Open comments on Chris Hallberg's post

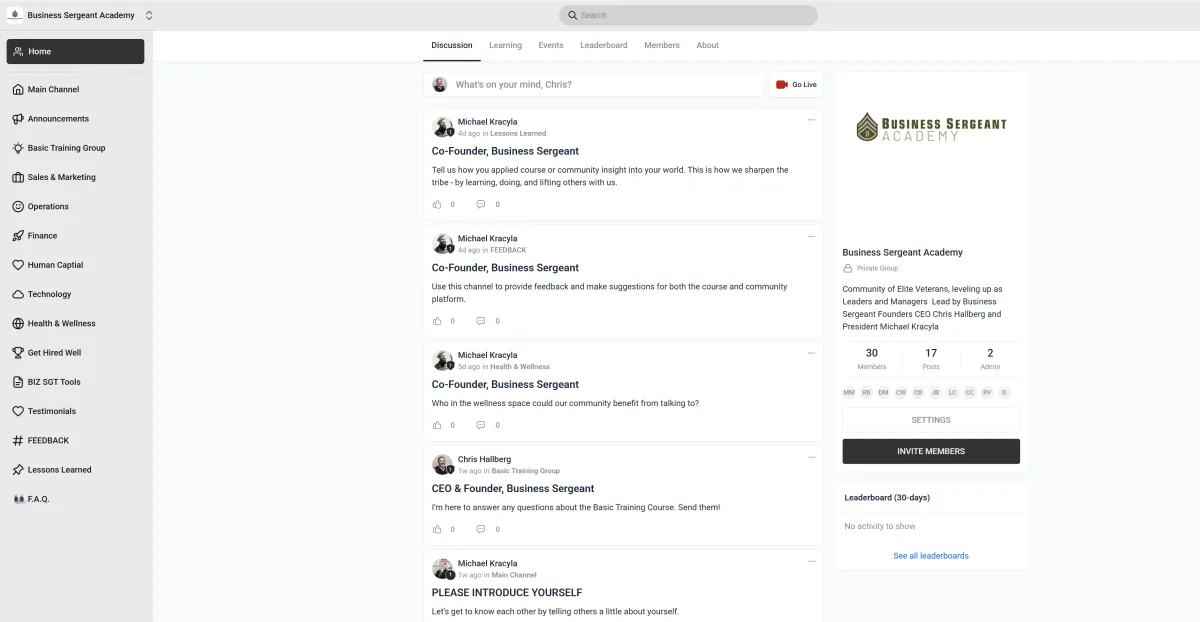481,529
